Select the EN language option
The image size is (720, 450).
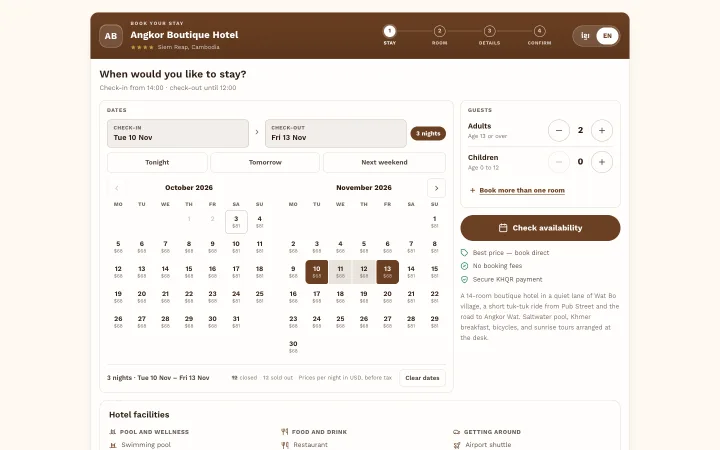point(607,36)
